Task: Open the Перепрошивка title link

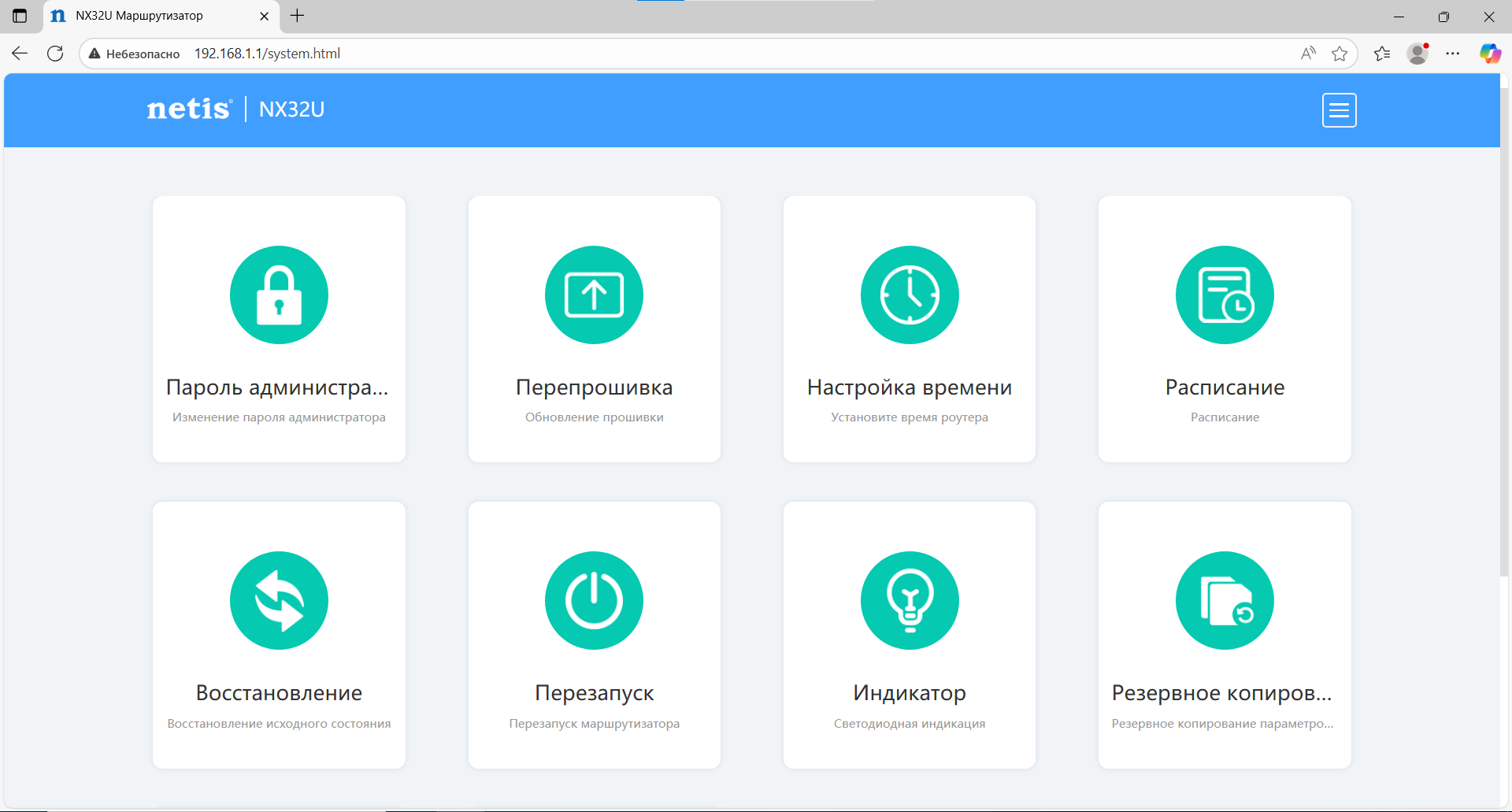Action: (x=595, y=387)
